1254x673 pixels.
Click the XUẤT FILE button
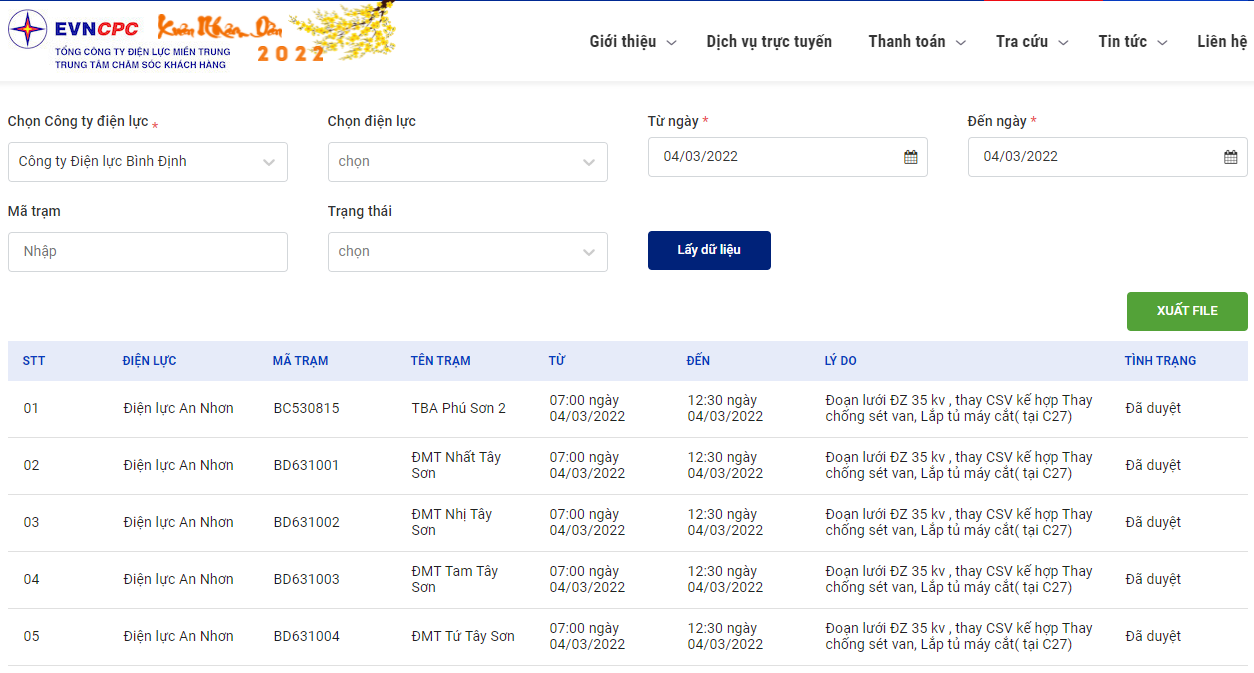[1187, 311]
